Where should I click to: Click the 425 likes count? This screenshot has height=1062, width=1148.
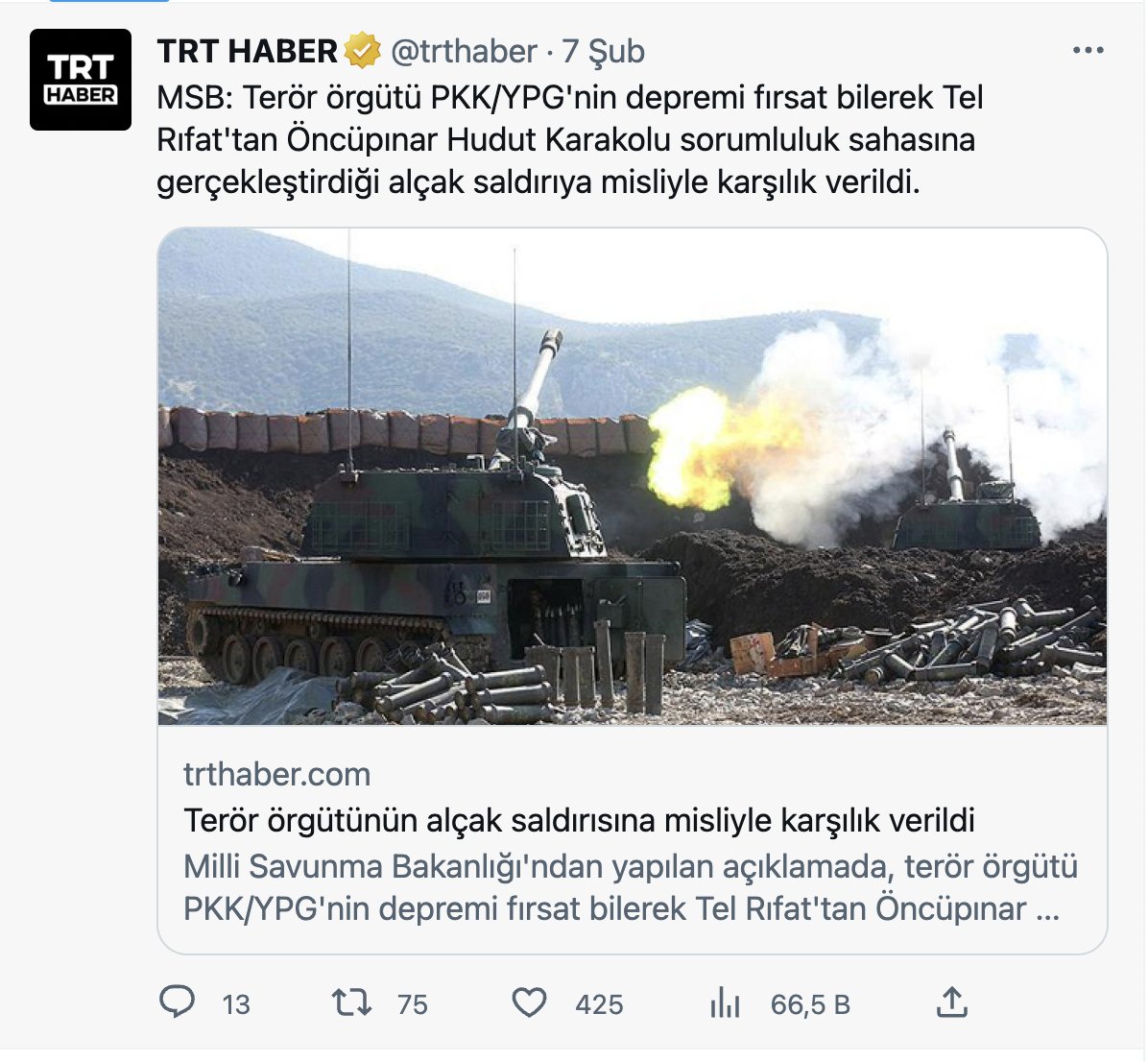coord(599,1004)
